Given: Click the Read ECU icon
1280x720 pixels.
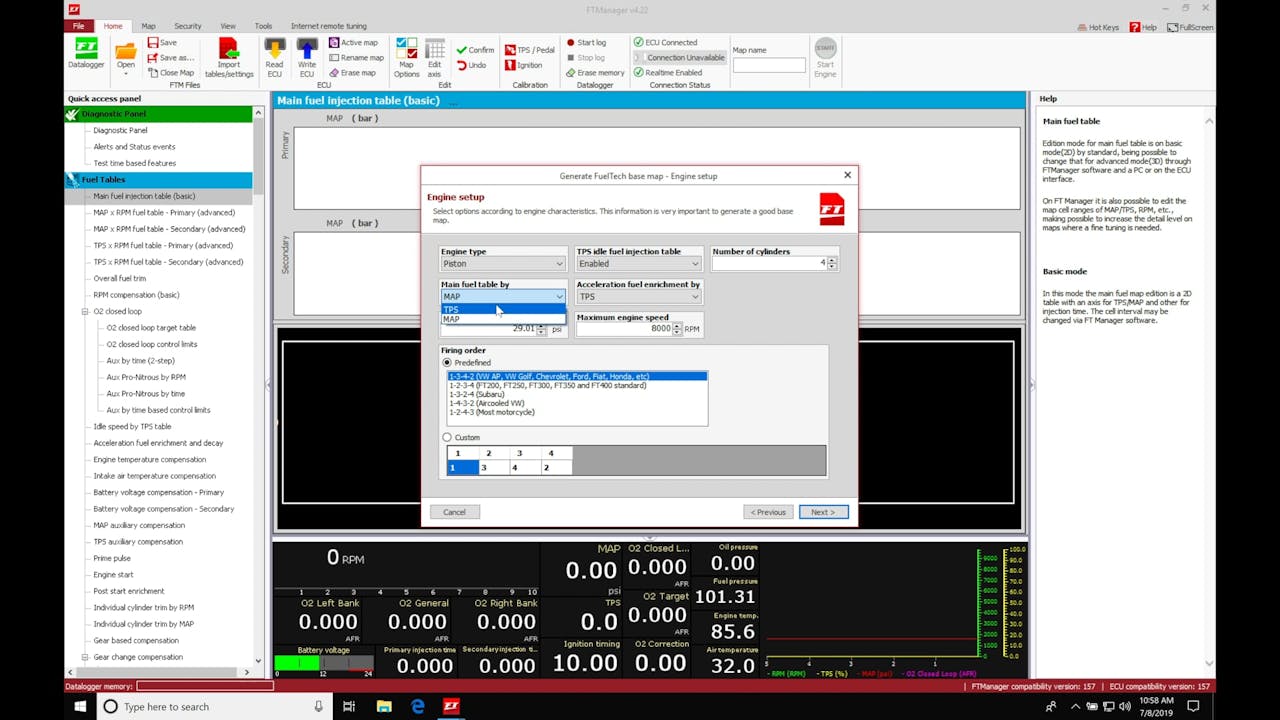Looking at the screenshot, I should (x=274, y=55).
